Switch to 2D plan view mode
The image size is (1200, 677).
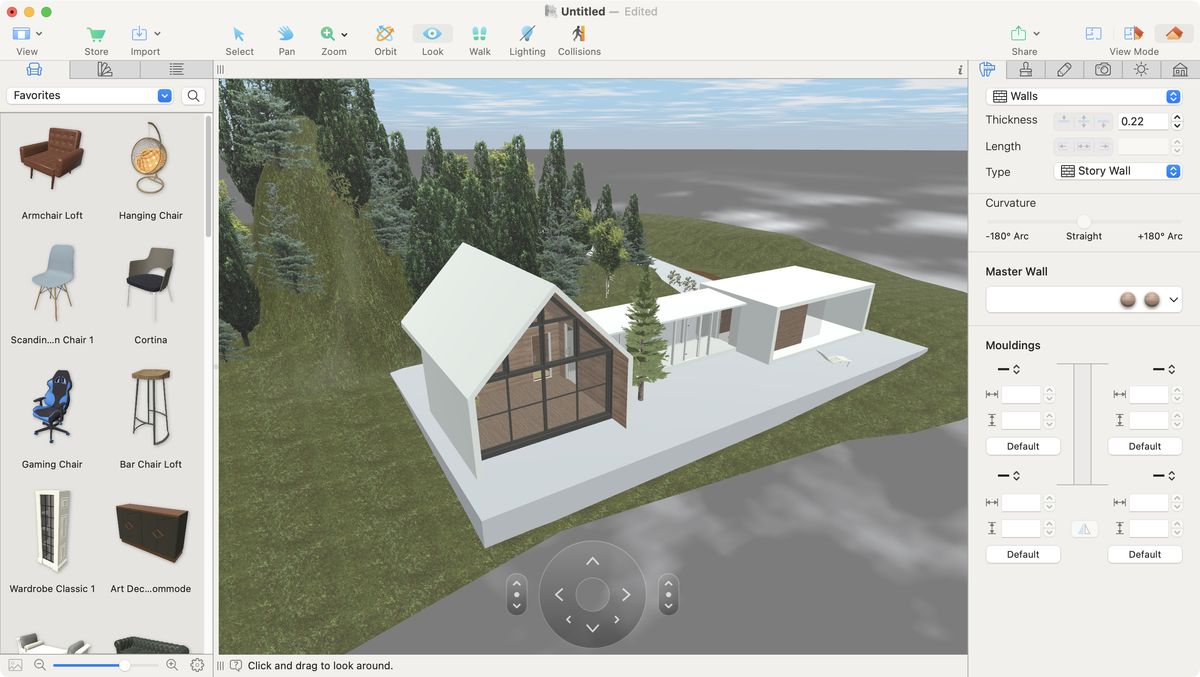coord(1094,34)
